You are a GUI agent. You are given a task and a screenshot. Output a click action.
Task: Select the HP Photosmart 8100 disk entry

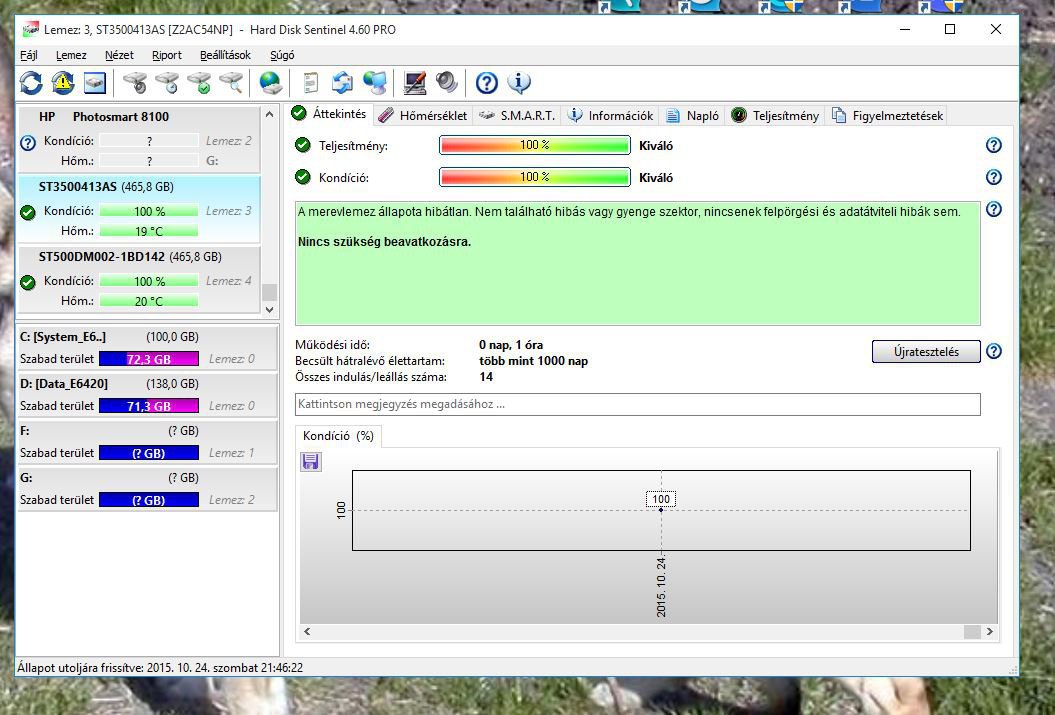[139, 138]
